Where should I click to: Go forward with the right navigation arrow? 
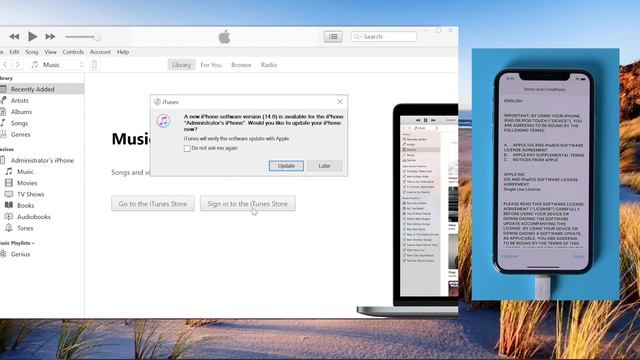pyautogui.click(x=18, y=64)
